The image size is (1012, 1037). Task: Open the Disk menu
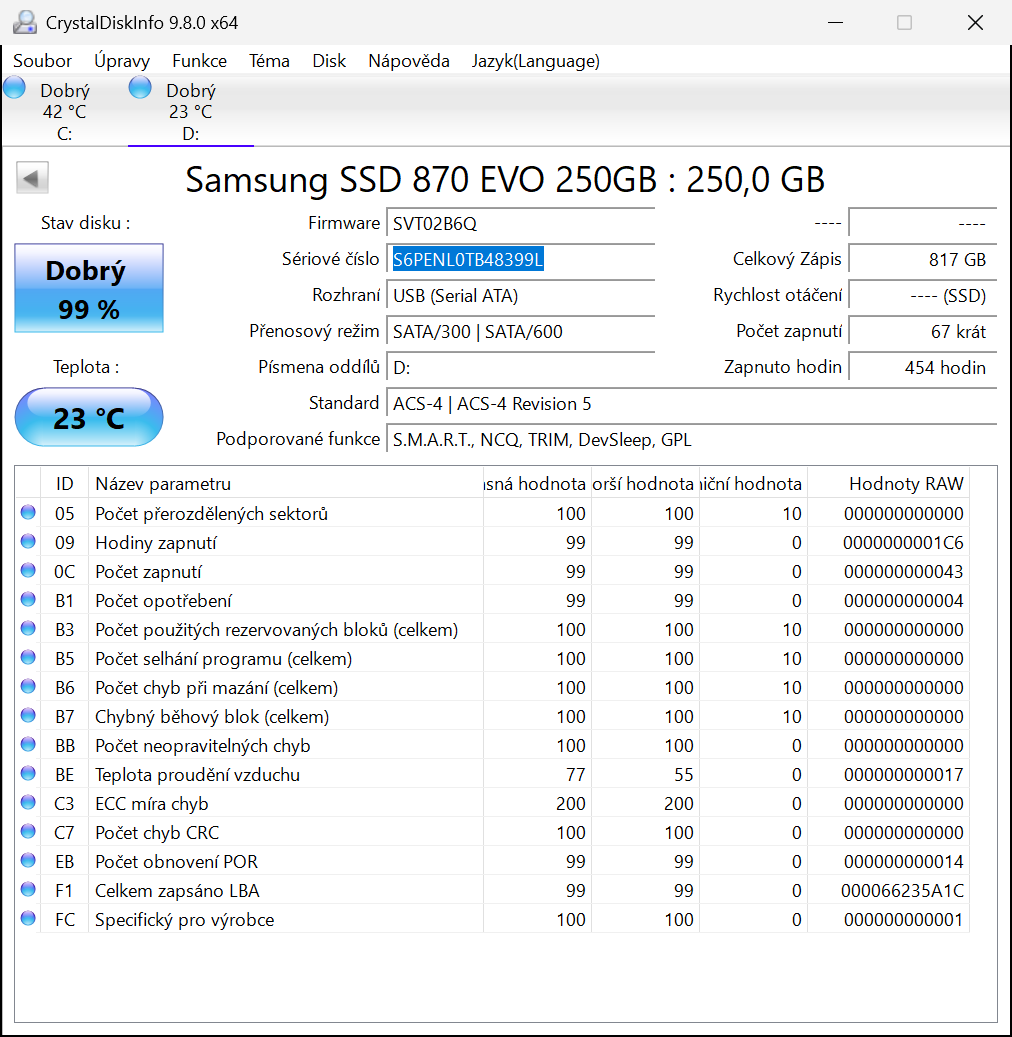pos(329,61)
